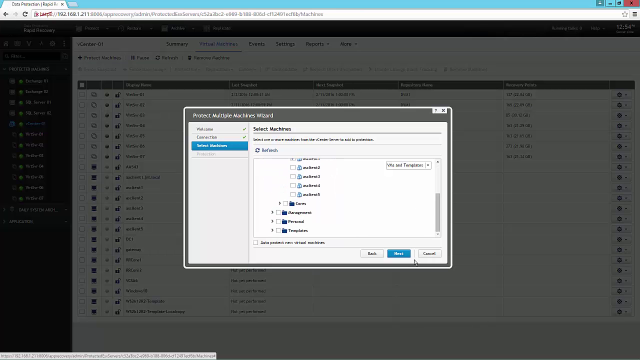Image resolution: width=640 pixels, height=360 pixels.
Task: Click the scroll up arrow in tree
Action: tap(438, 162)
